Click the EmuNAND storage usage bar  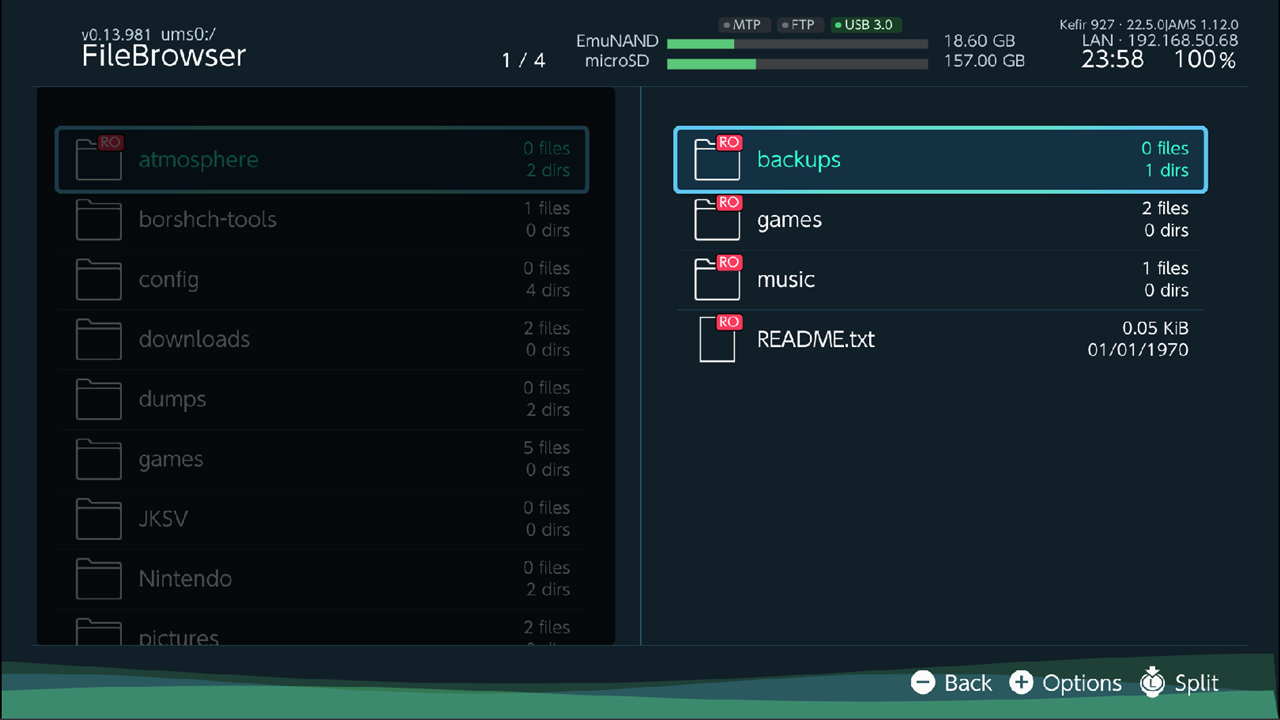pyautogui.click(x=798, y=44)
